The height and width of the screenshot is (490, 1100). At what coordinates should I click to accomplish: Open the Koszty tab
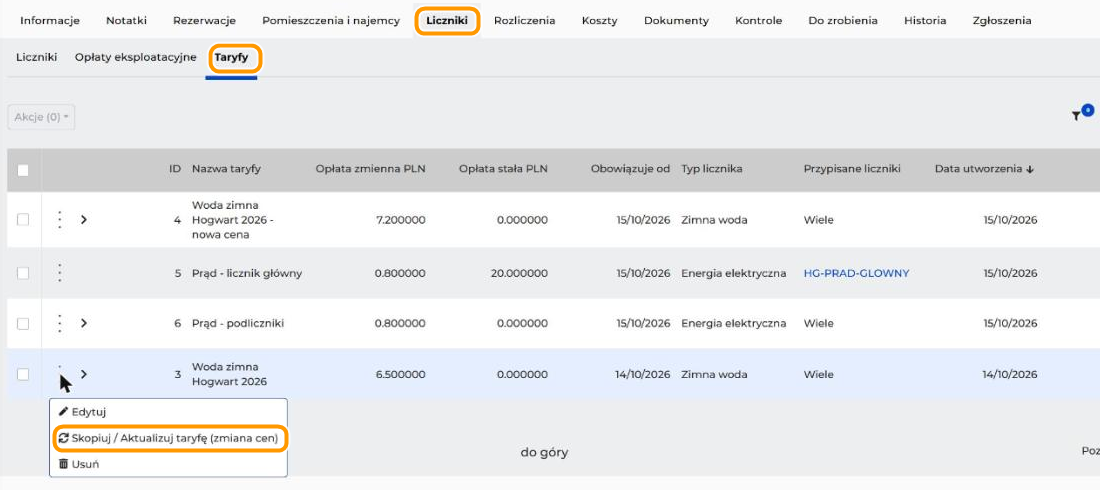[599, 20]
